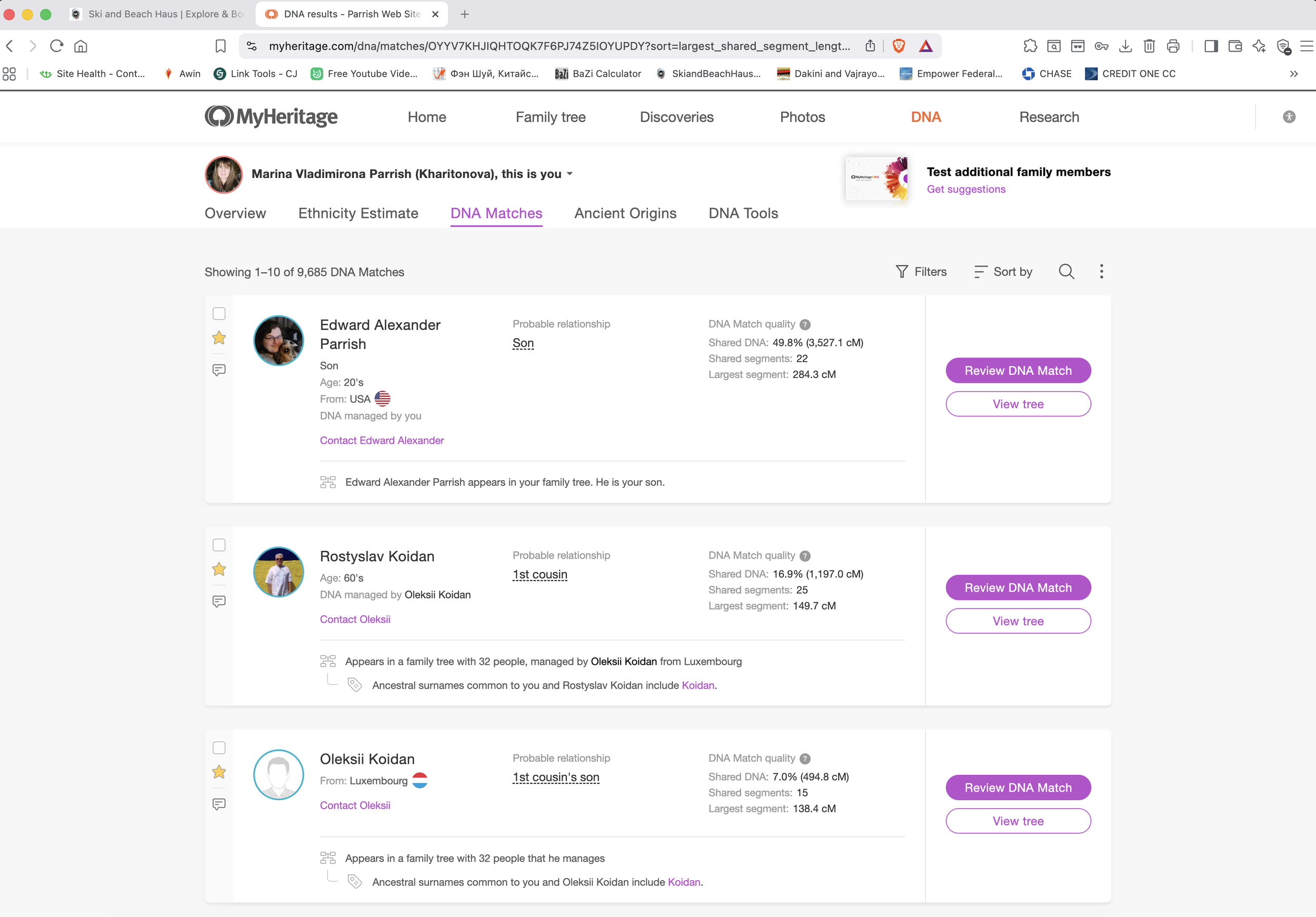Click the Get suggestions link
The height and width of the screenshot is (917, 1316).
point(966,189)
